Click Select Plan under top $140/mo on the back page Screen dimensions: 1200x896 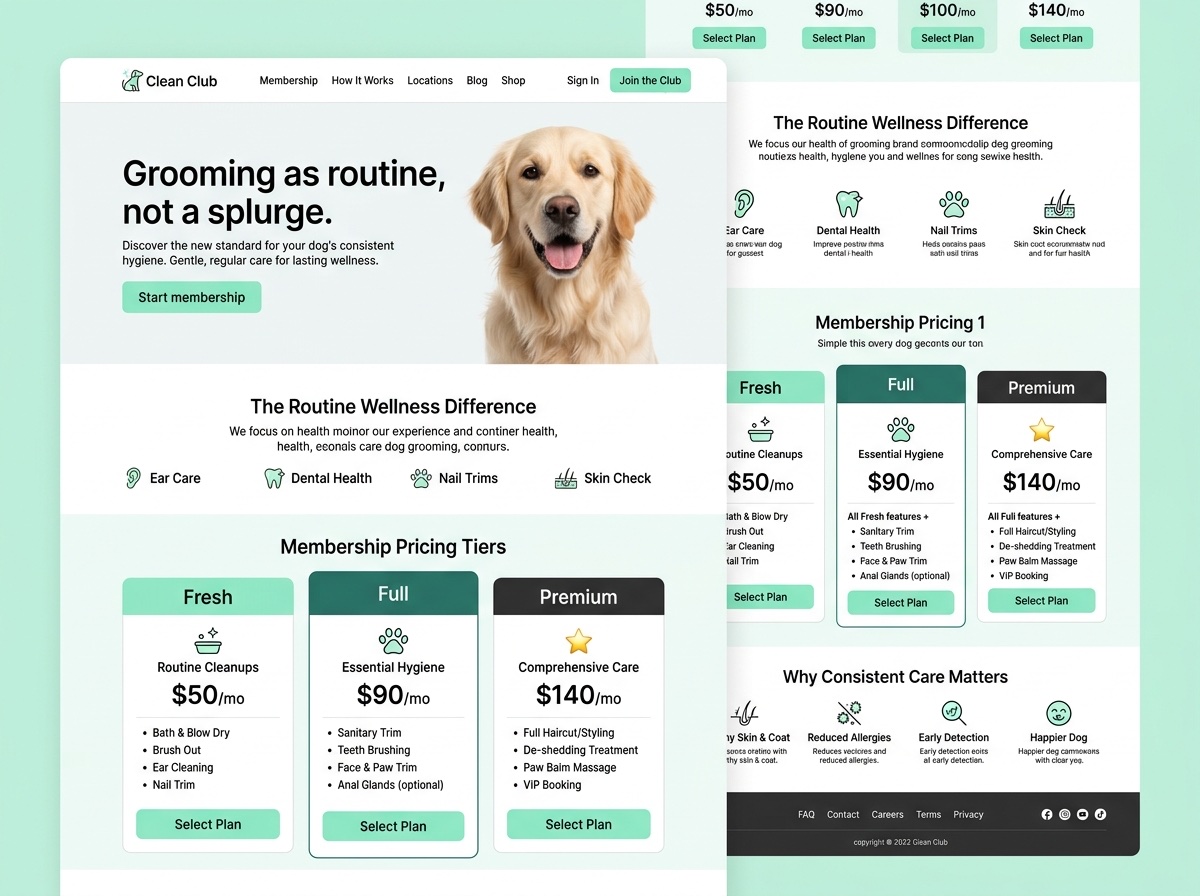click(x=1057, y=38)
